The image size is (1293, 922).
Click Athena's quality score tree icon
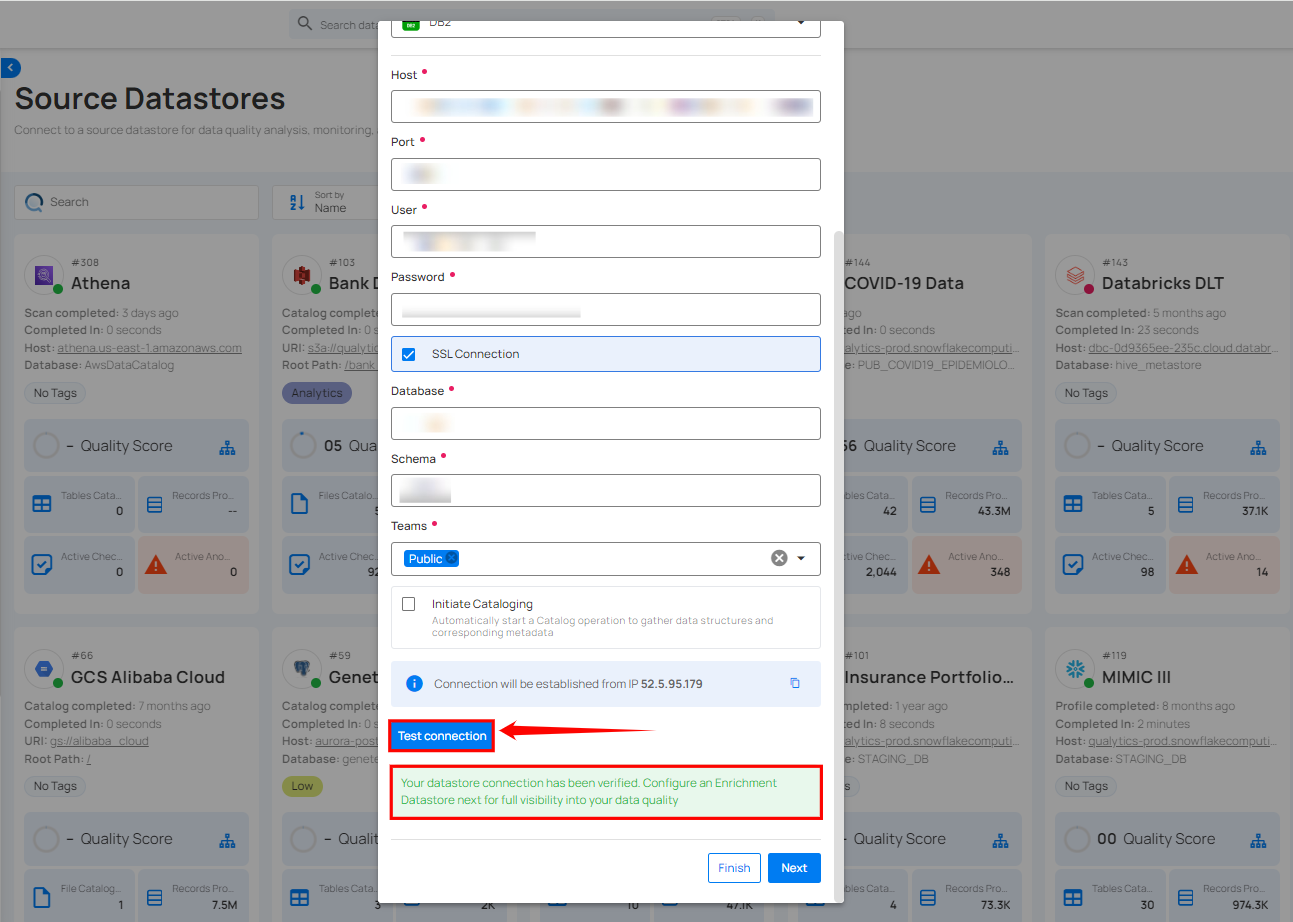[x=227, y=447]
